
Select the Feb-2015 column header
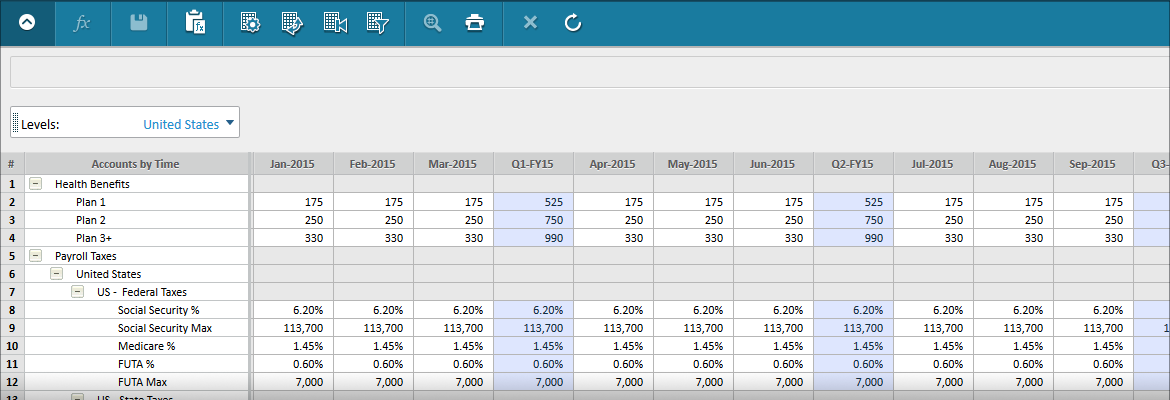(373, 164)
